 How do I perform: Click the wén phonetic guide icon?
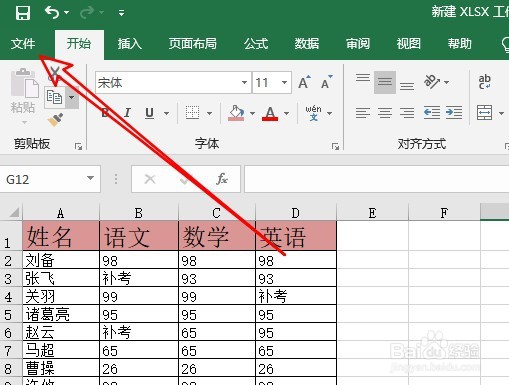pyautogui.click(x=313, y=113)
